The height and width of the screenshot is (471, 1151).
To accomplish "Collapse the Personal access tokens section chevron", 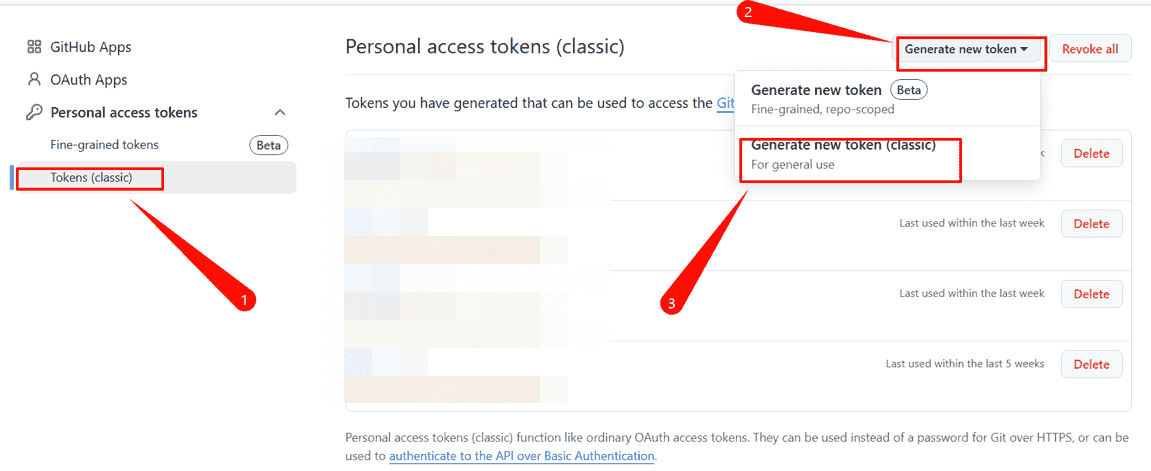I will click(x=280, y=112).
